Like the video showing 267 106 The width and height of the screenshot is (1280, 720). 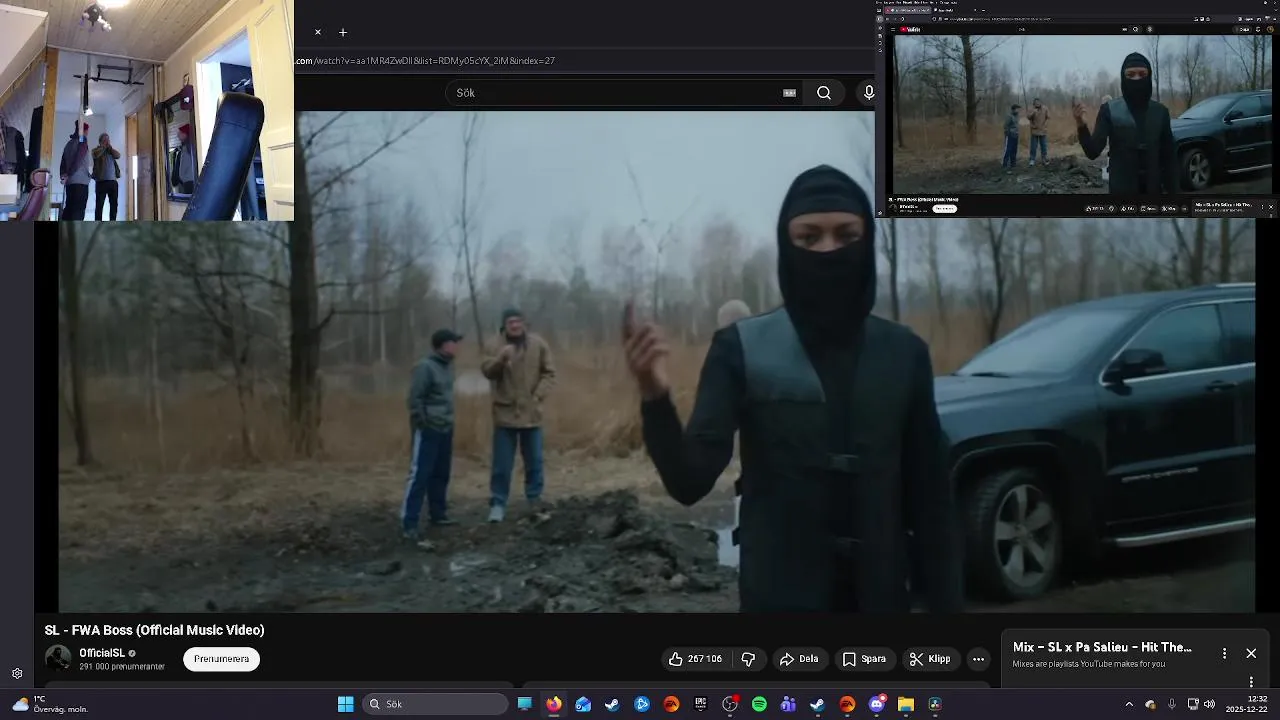pyautogui.click(x=696, y=659)
